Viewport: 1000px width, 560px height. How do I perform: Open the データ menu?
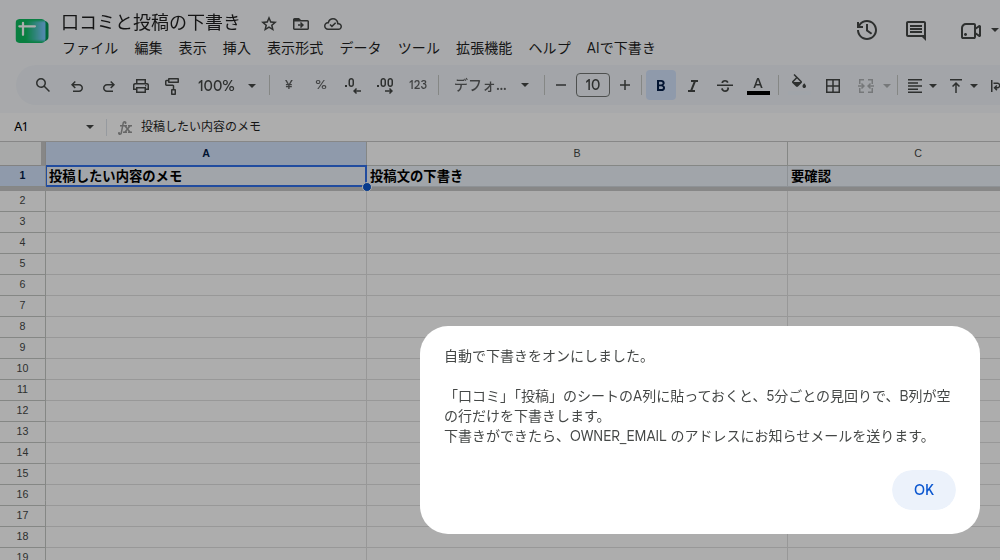click(x=360, y=48)
